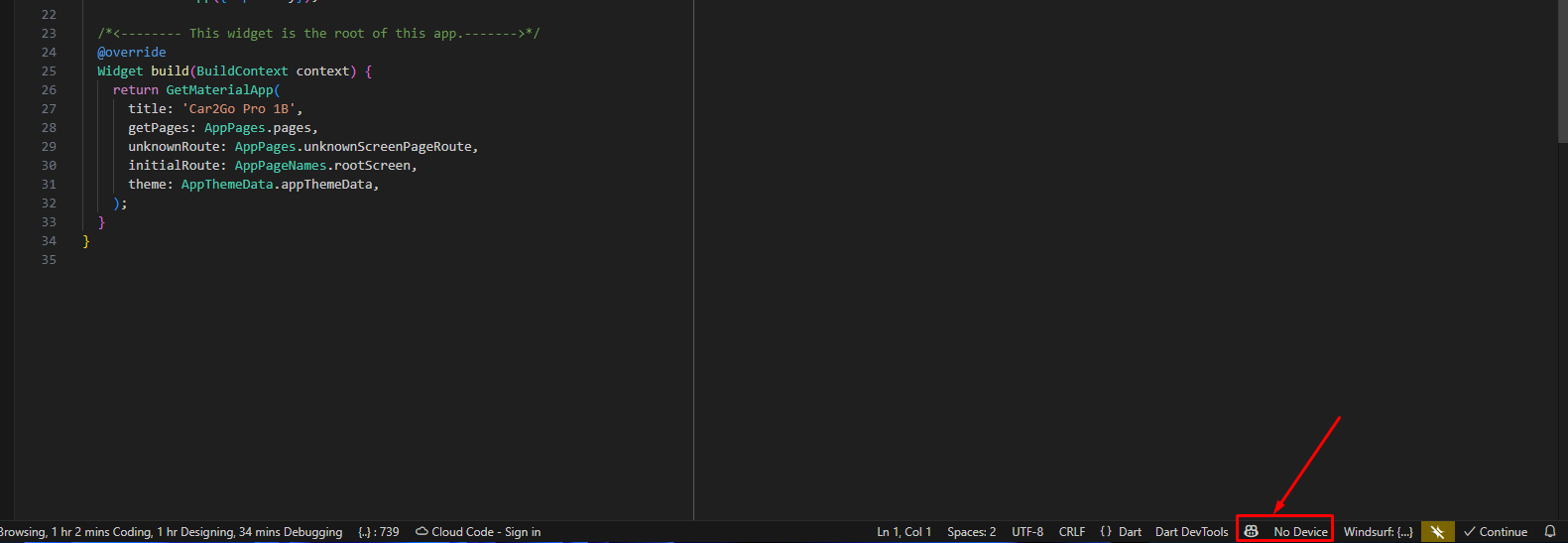
Task: Click line number 25 in gutter
Action: pyautogui.click(x=49, y=71)
